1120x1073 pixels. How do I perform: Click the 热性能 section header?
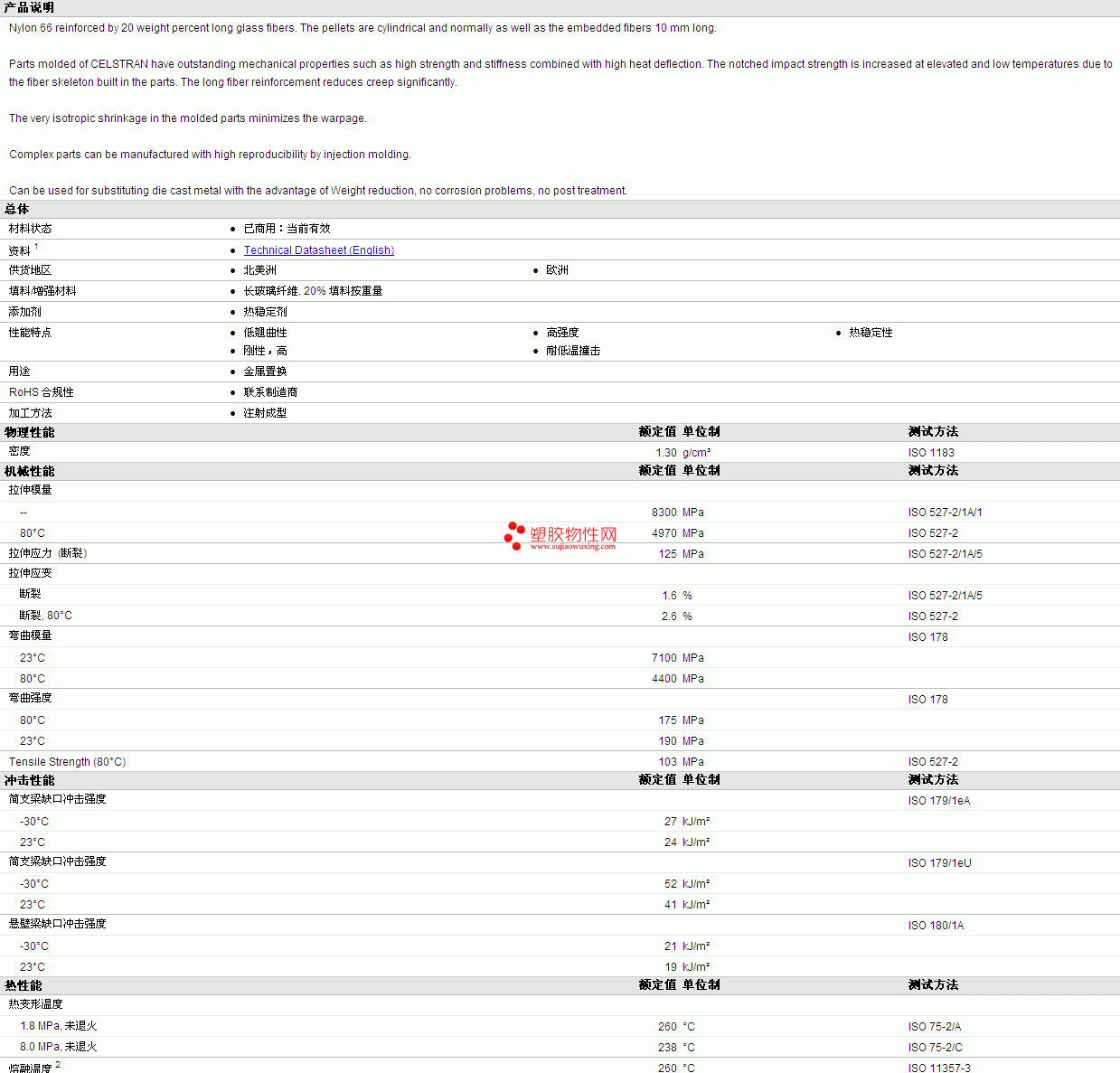(24, 986)
